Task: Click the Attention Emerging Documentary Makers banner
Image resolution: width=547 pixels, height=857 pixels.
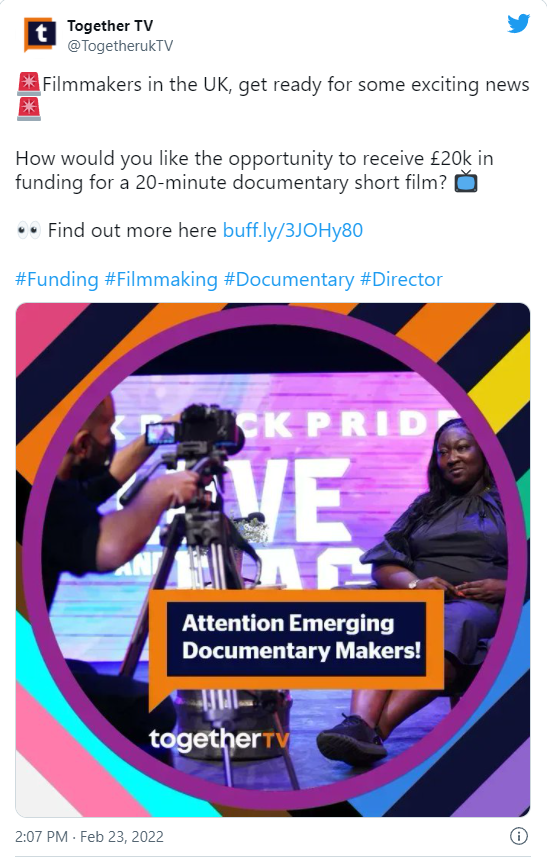Action: click(x=297, y=638)
